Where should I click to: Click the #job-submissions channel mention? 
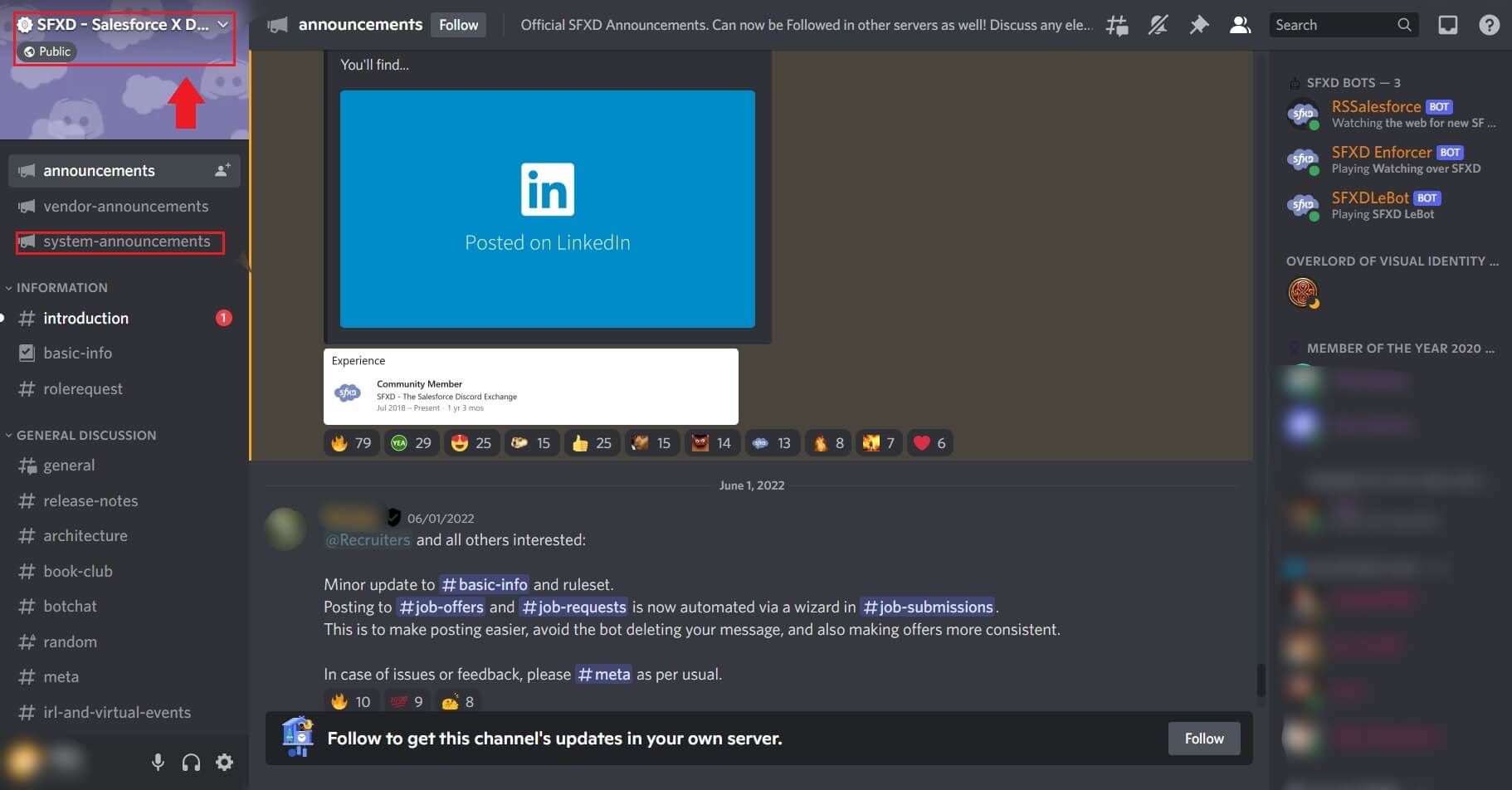click(x=927, y=607)
